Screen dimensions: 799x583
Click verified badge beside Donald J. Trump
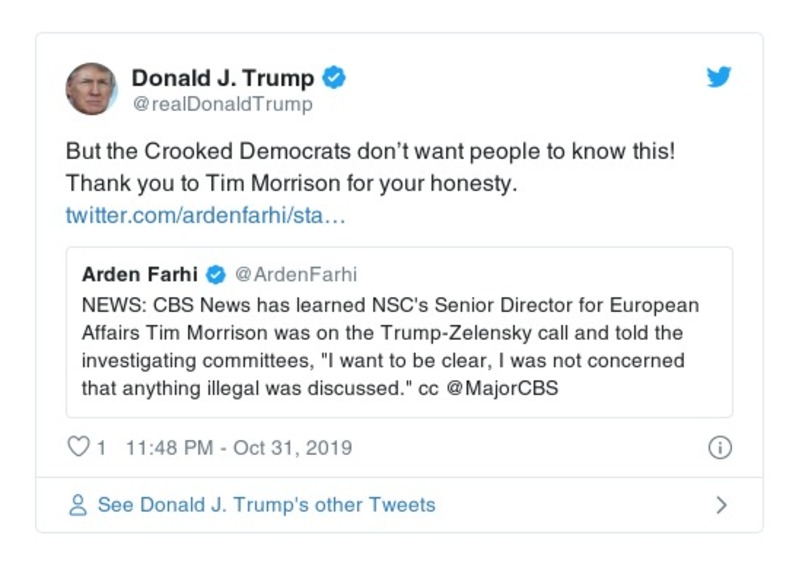(x=334, y=78)
